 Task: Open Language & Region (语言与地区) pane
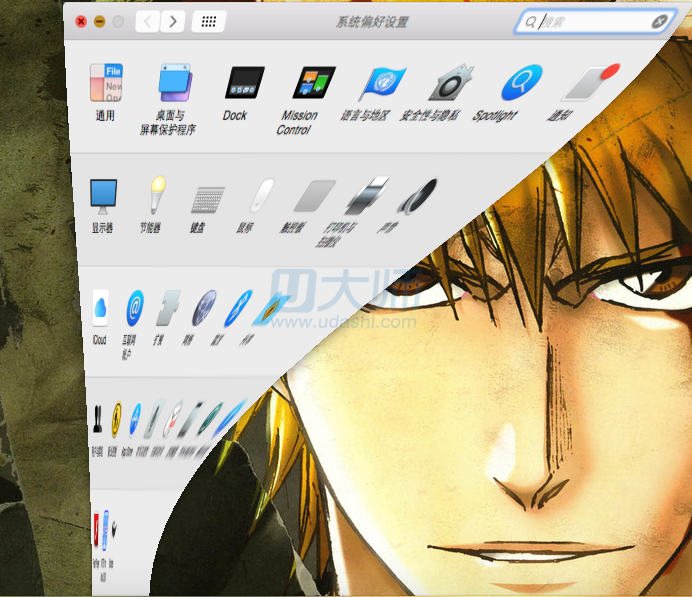(x=380, y=84)
